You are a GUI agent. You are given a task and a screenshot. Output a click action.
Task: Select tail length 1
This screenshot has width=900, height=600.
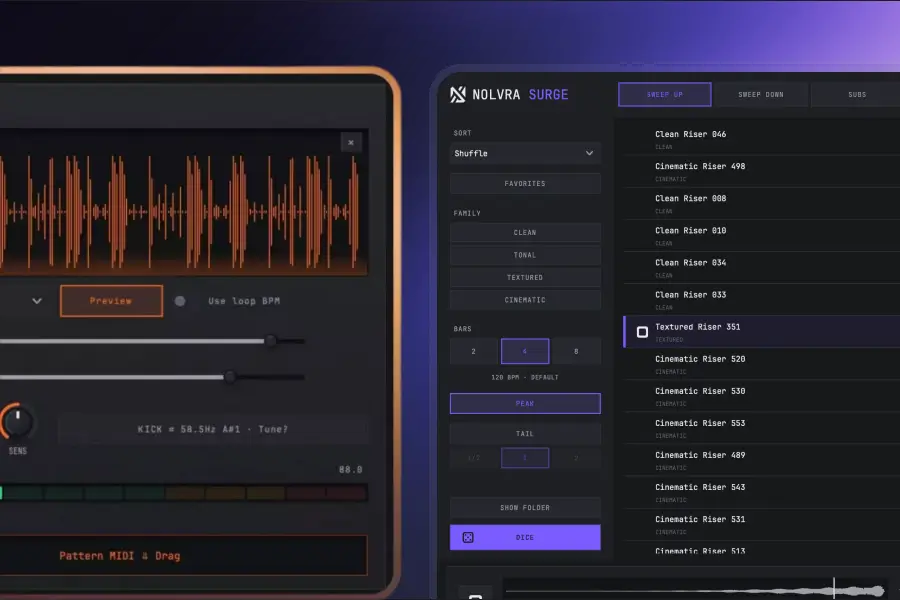click(x=525, y=458)
